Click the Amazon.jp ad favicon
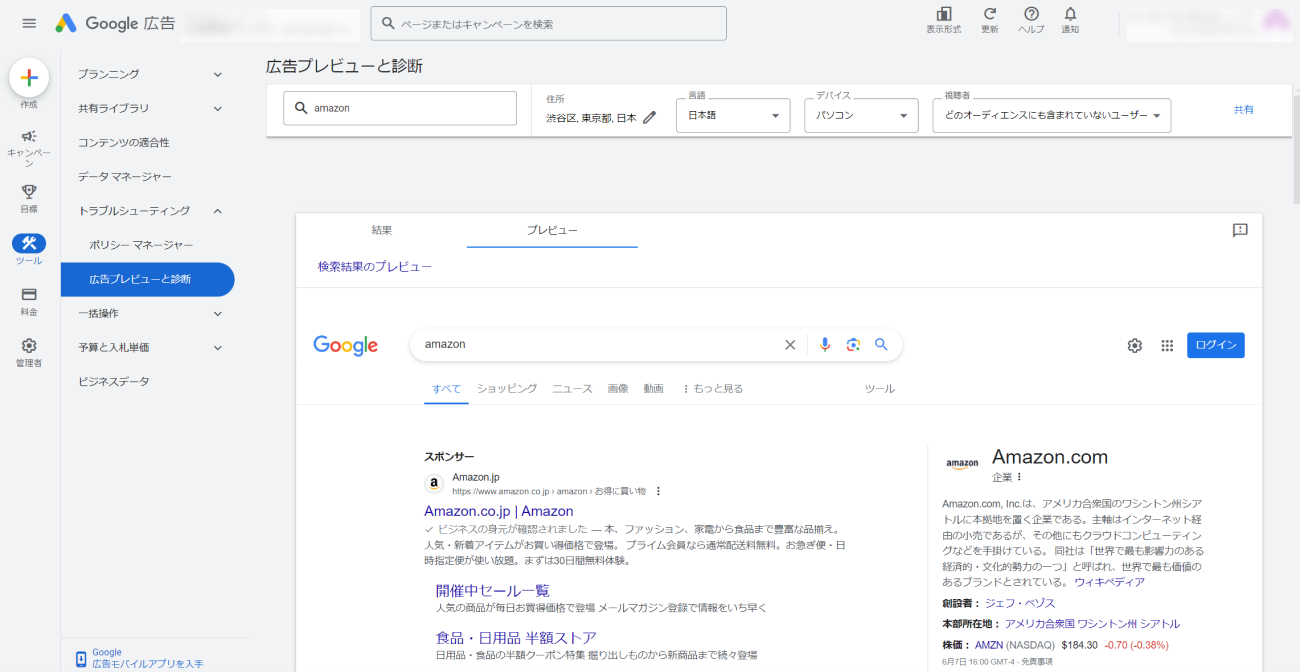Viewport: 1300px width, 672px height. [x=434, y=484]
